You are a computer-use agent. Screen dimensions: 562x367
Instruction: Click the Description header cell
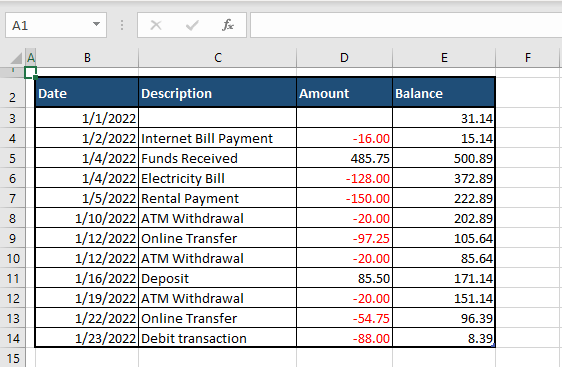tap(218, 93)
